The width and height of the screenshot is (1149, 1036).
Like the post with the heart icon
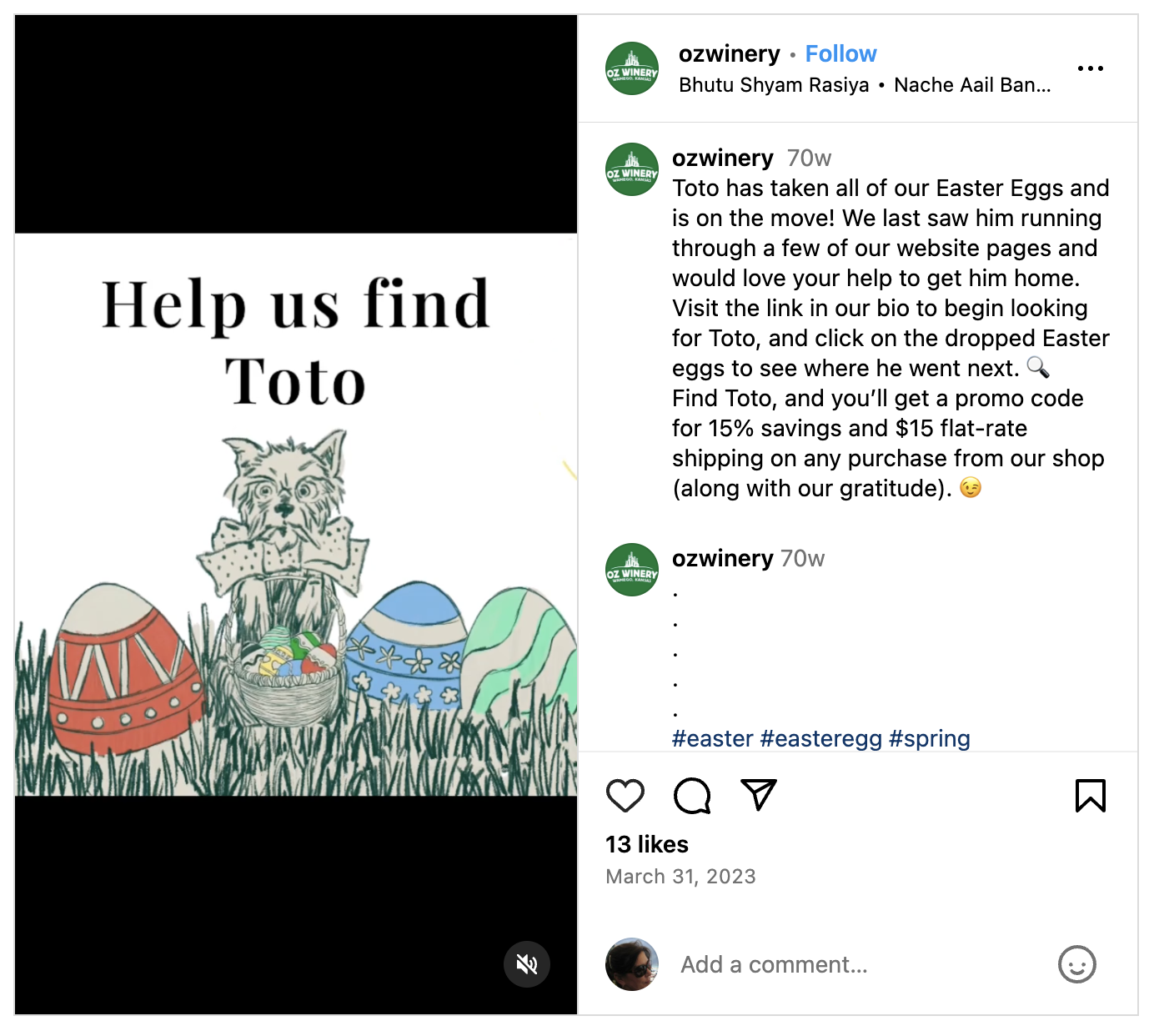(x=625, y=796)
